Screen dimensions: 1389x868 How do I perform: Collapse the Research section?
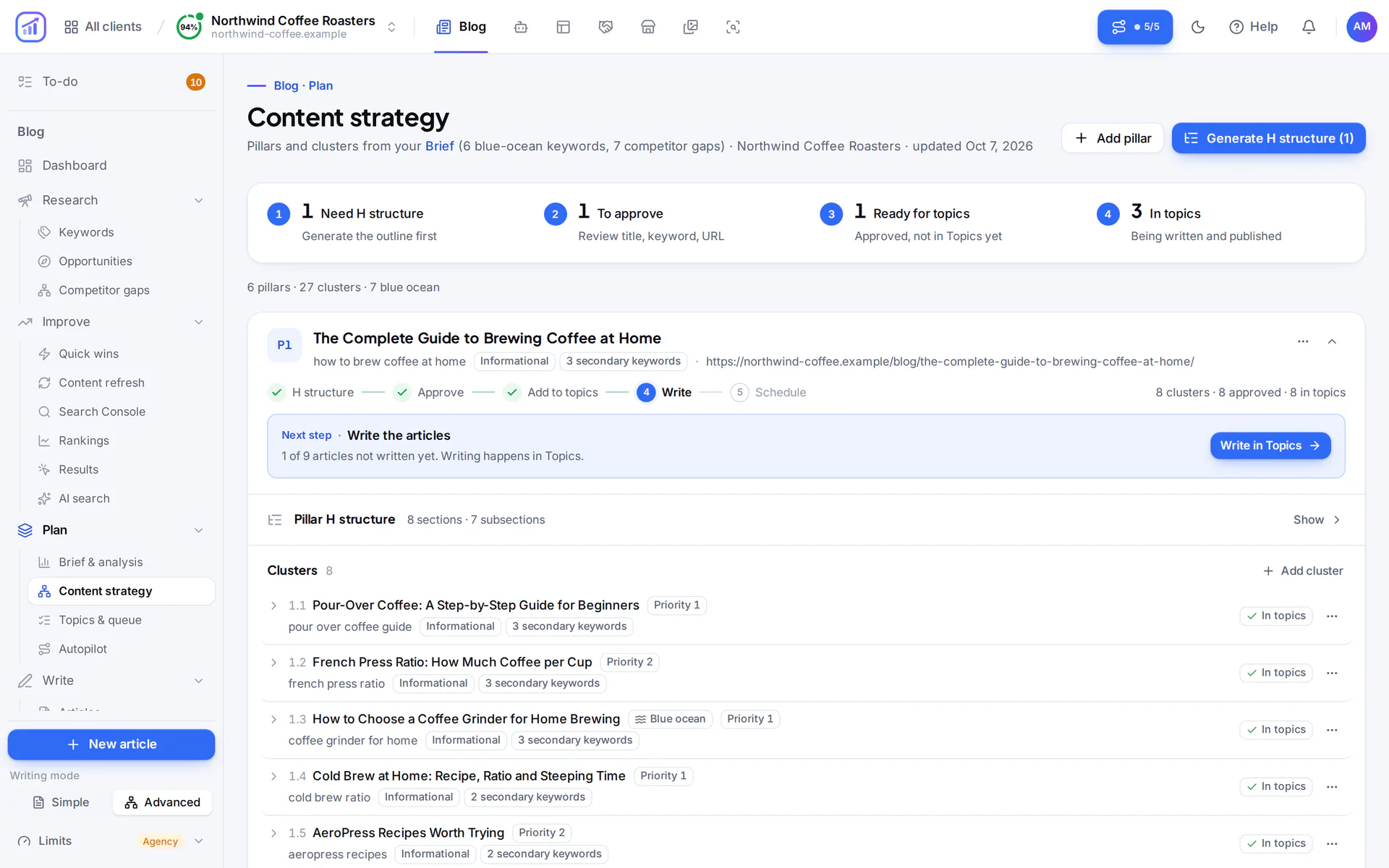(111, 200)
